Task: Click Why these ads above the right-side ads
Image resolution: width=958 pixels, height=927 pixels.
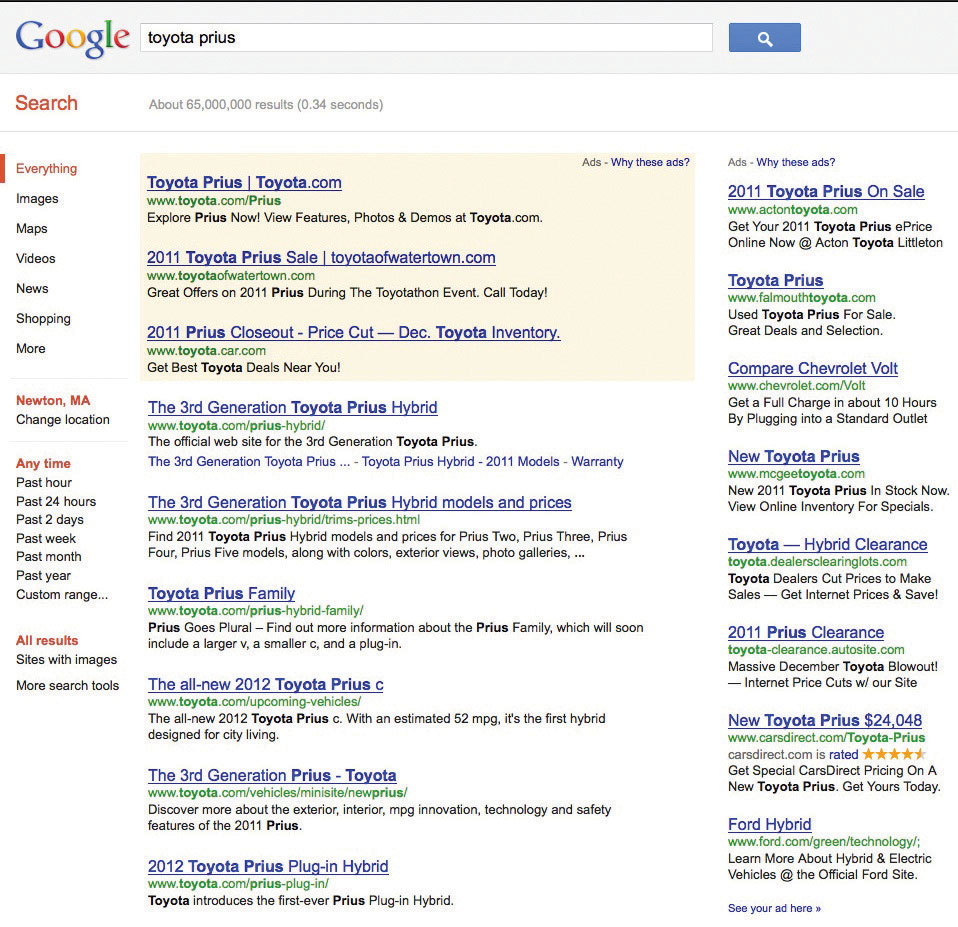Action: (x=795, y=163)
